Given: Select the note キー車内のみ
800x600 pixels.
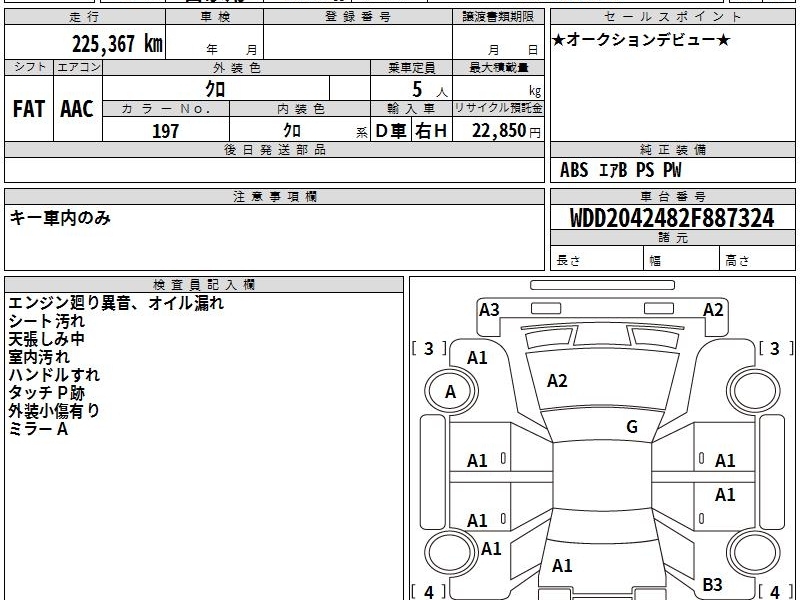Looking at the screenshot, I should coord(60,218).
